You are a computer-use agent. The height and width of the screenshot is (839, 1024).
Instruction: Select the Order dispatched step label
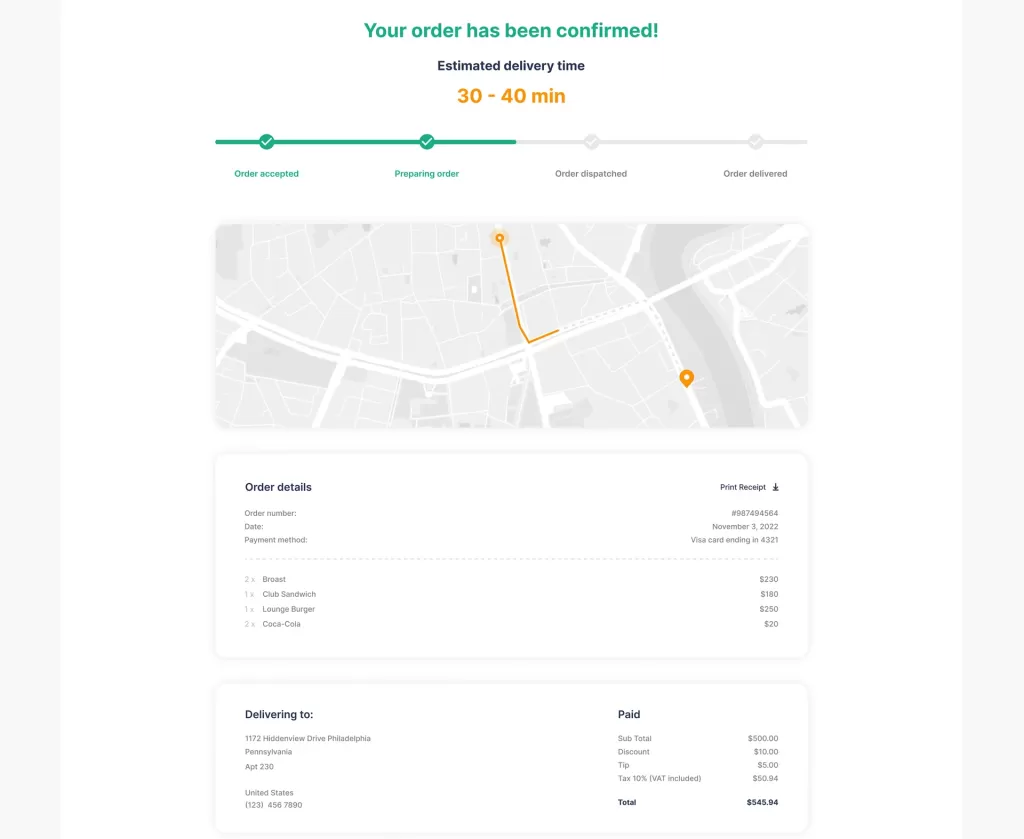tap(591, 174)
